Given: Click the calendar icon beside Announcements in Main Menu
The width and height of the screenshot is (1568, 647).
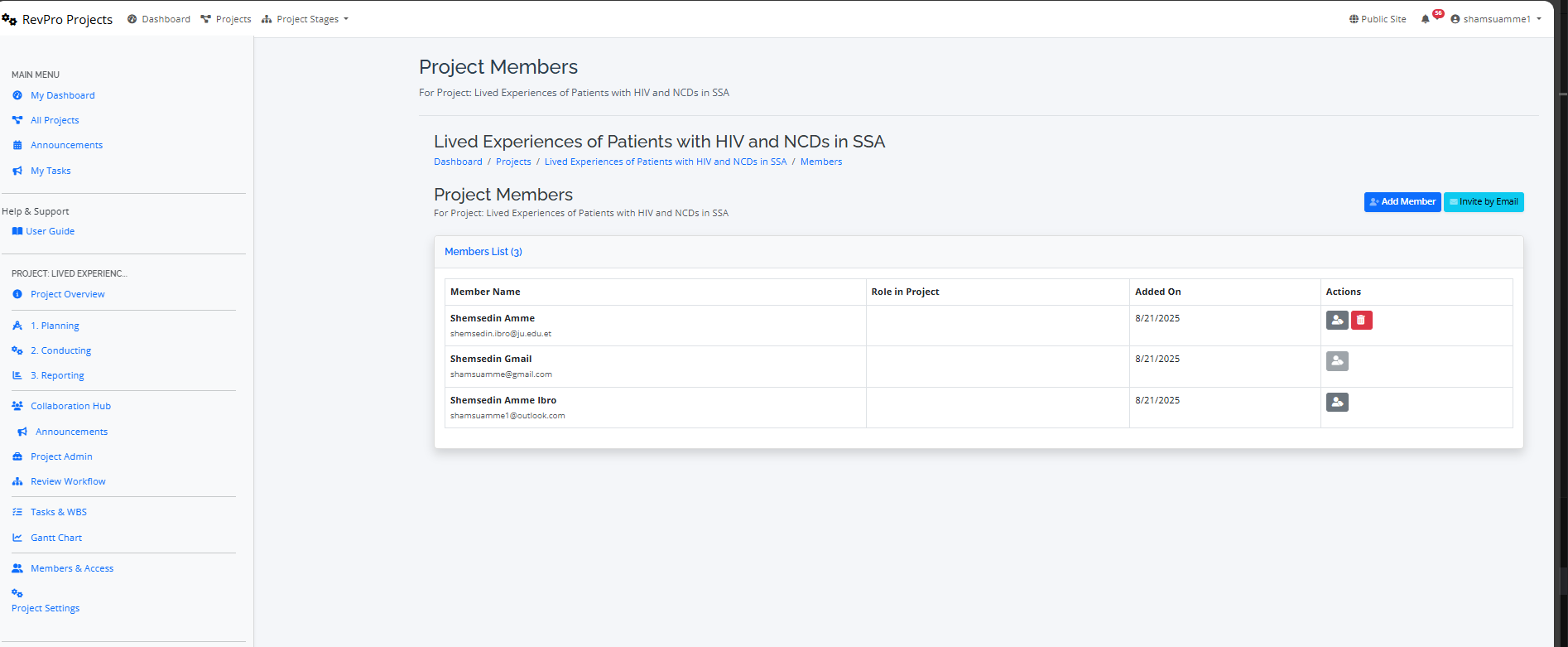Looking at the screenshot, I should coord(17,145).
